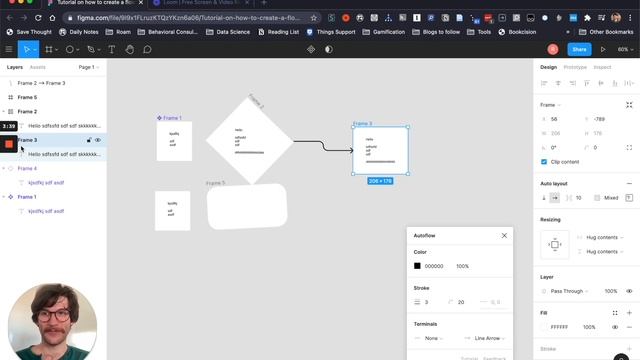Present prototype with play icon
Image resolution: width=640 pixels, height=360 pixels.
point(603,49)
